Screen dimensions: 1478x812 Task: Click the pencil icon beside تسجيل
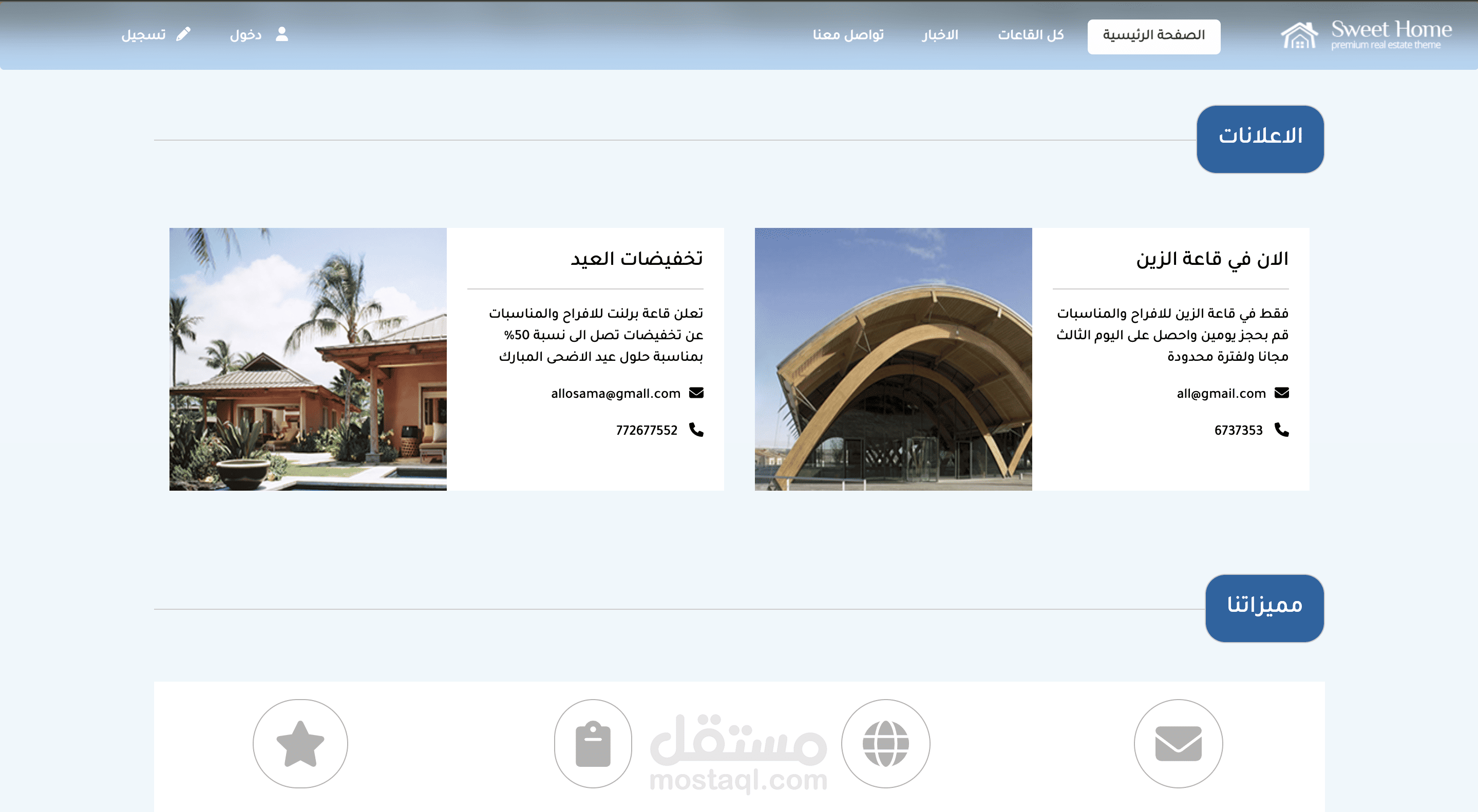click(183, 34)
